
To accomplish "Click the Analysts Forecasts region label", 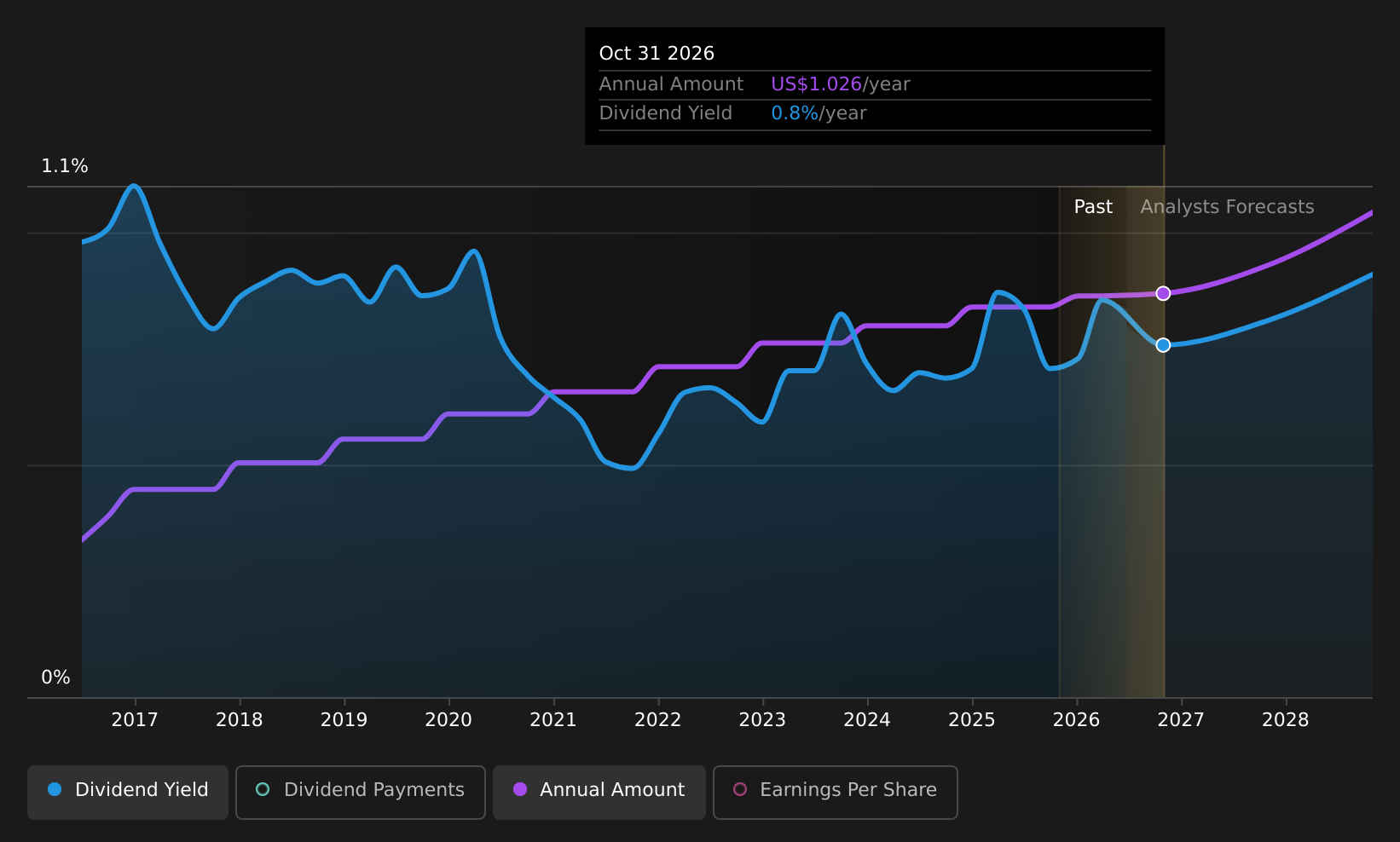I will 1227,207.
